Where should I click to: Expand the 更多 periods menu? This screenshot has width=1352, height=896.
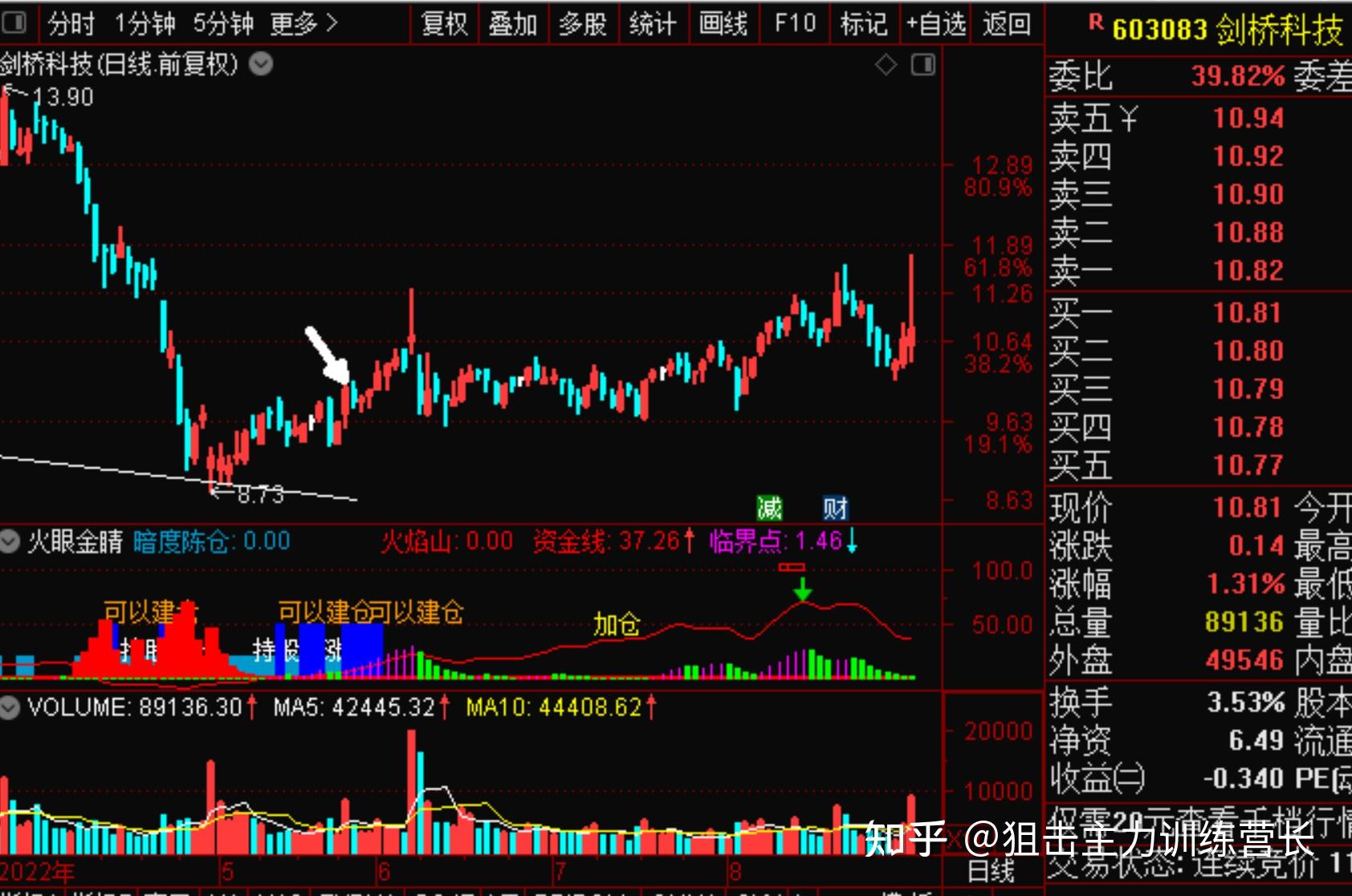[x=303, y=24]
